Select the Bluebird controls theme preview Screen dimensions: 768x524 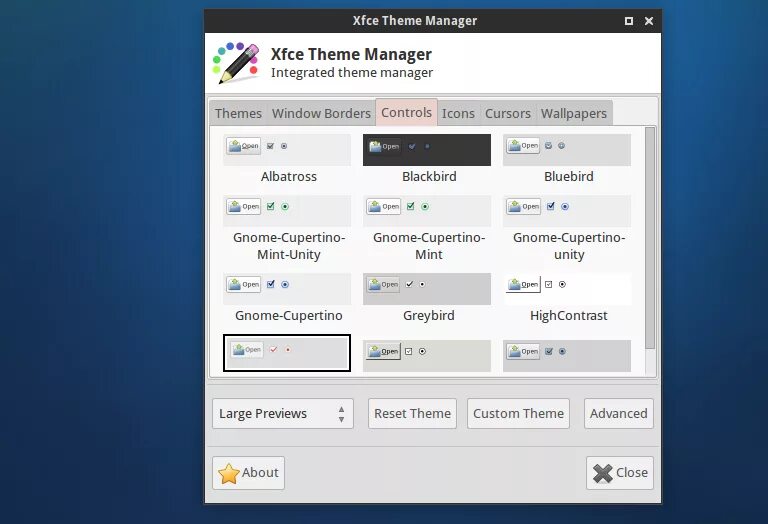pos(567,150)
